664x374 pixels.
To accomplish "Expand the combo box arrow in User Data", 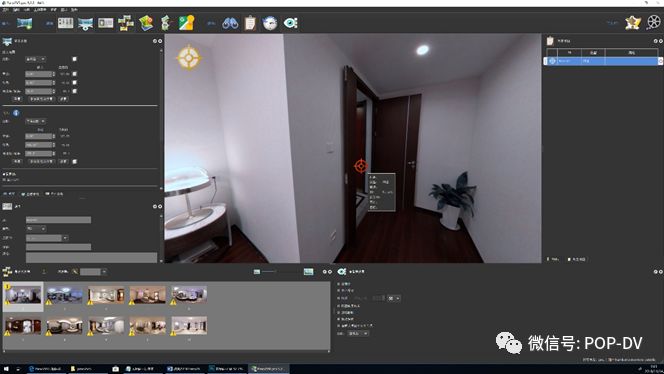I will [65, 238].
